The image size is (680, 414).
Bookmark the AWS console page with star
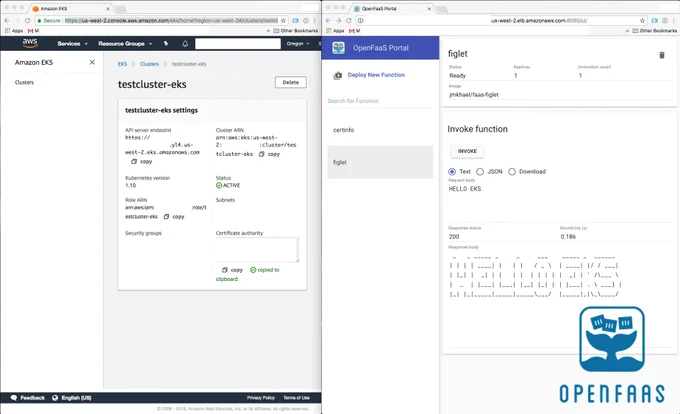[283, 20]
